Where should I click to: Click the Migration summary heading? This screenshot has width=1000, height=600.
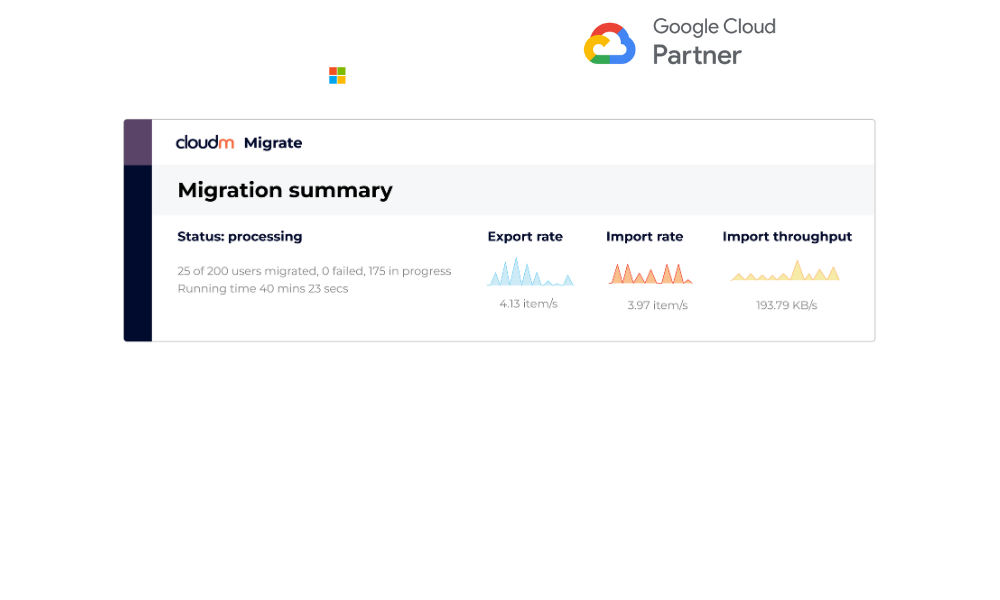(285, 190)
